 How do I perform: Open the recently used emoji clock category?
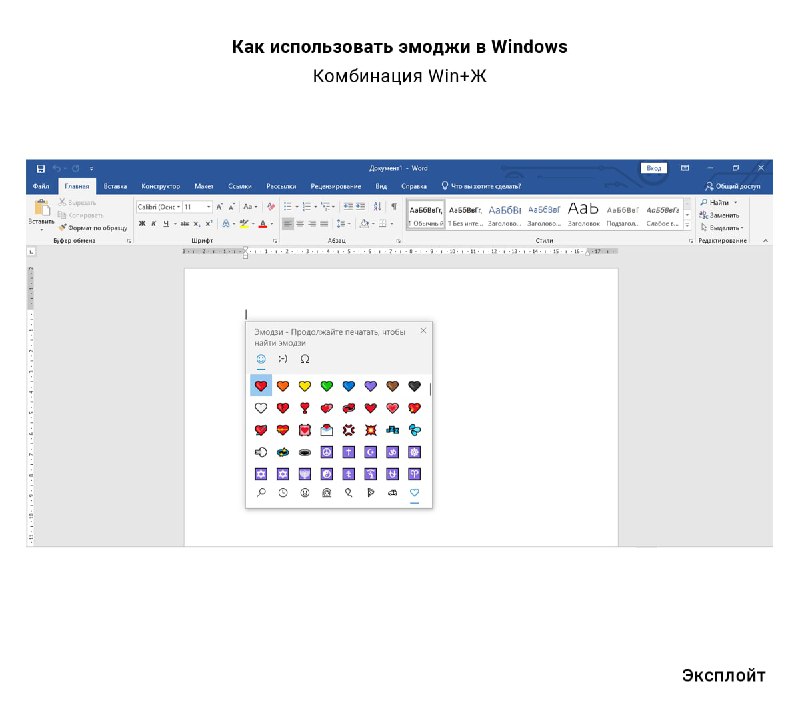coord(283,493)
